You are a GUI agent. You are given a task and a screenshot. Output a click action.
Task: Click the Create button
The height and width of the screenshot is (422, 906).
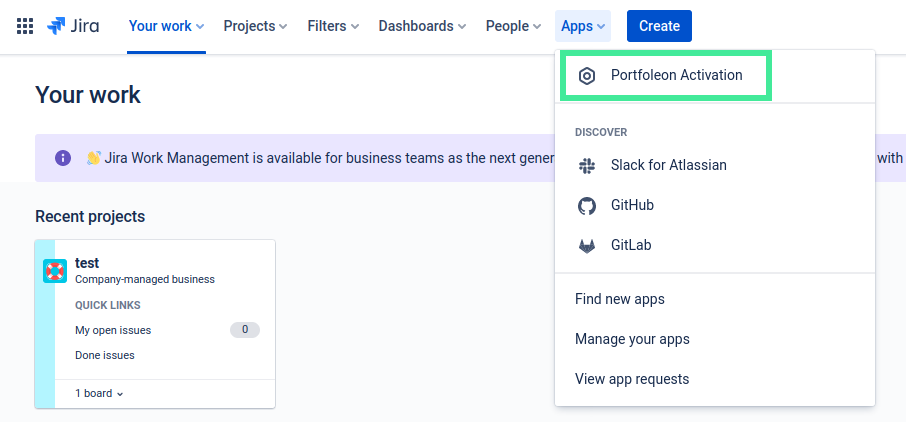tap(659, 26)
